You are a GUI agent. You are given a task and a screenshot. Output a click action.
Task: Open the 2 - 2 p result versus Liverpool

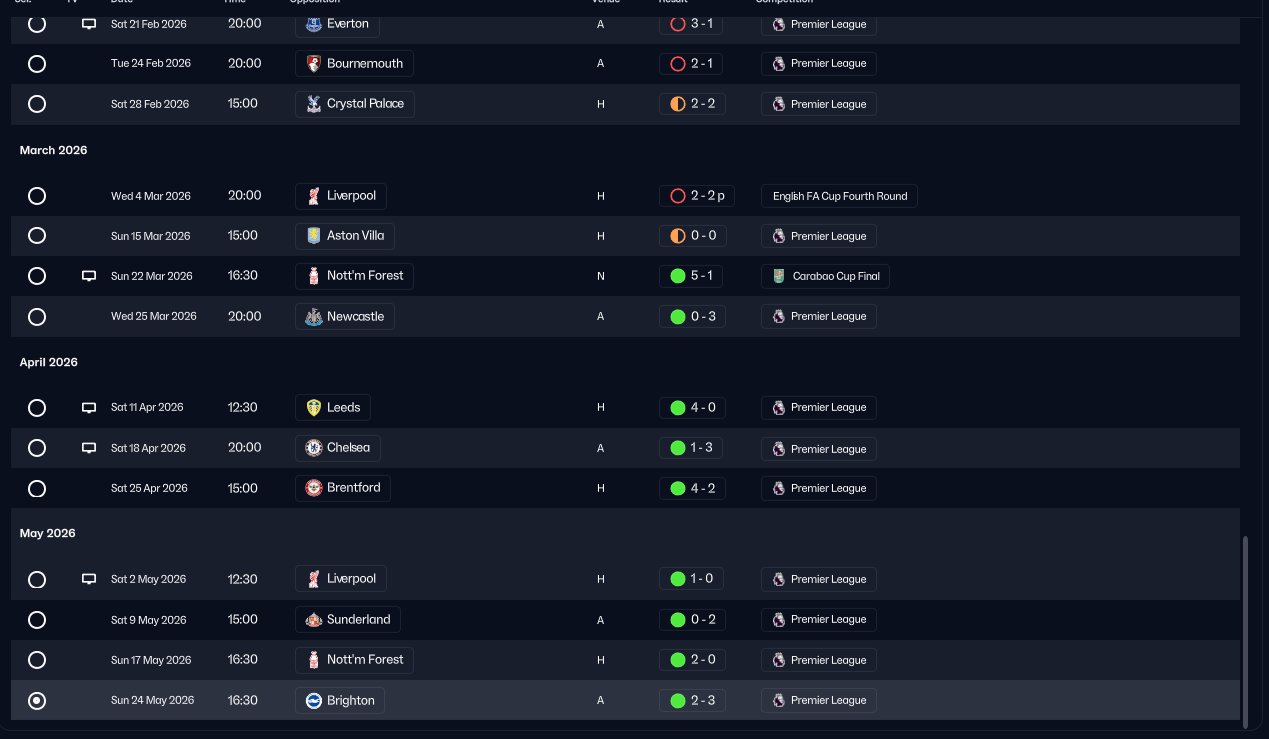point(697,196)
